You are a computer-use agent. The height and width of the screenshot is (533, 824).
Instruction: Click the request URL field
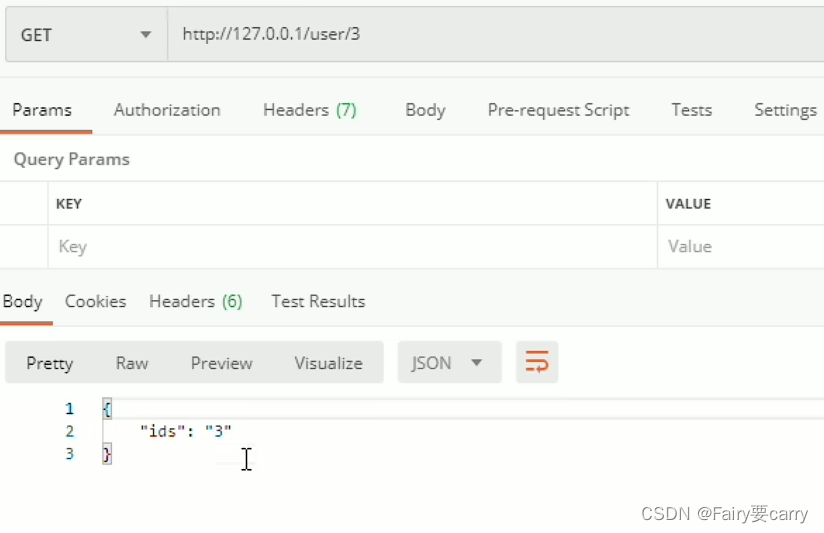pos(496,35)
